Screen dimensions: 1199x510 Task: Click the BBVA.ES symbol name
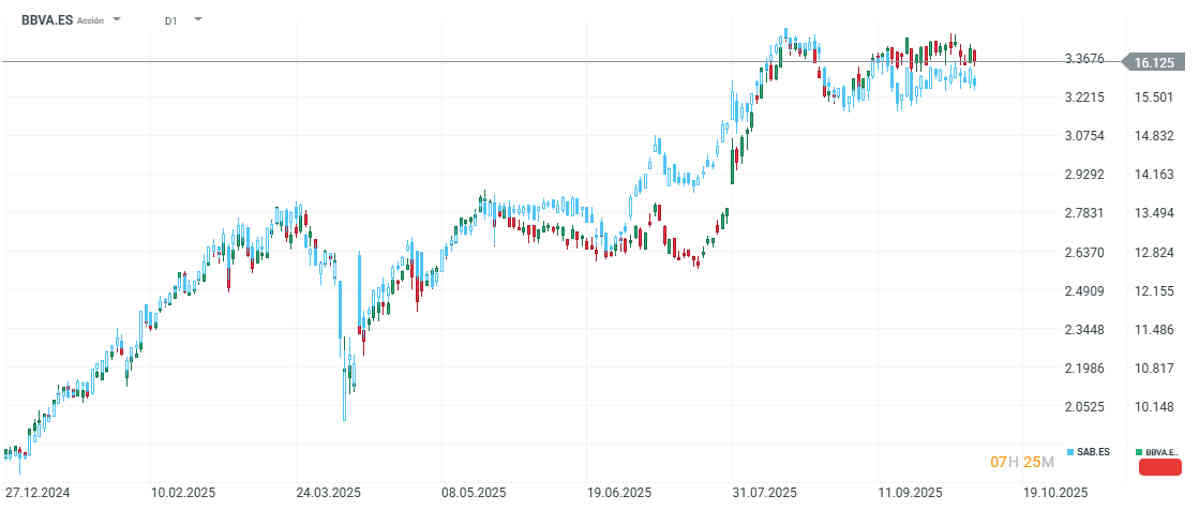coord(47,19)
